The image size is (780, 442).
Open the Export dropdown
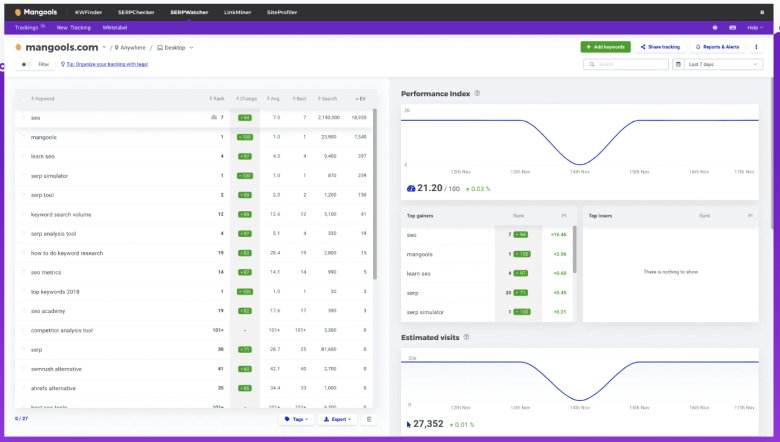tap(337, 419)
